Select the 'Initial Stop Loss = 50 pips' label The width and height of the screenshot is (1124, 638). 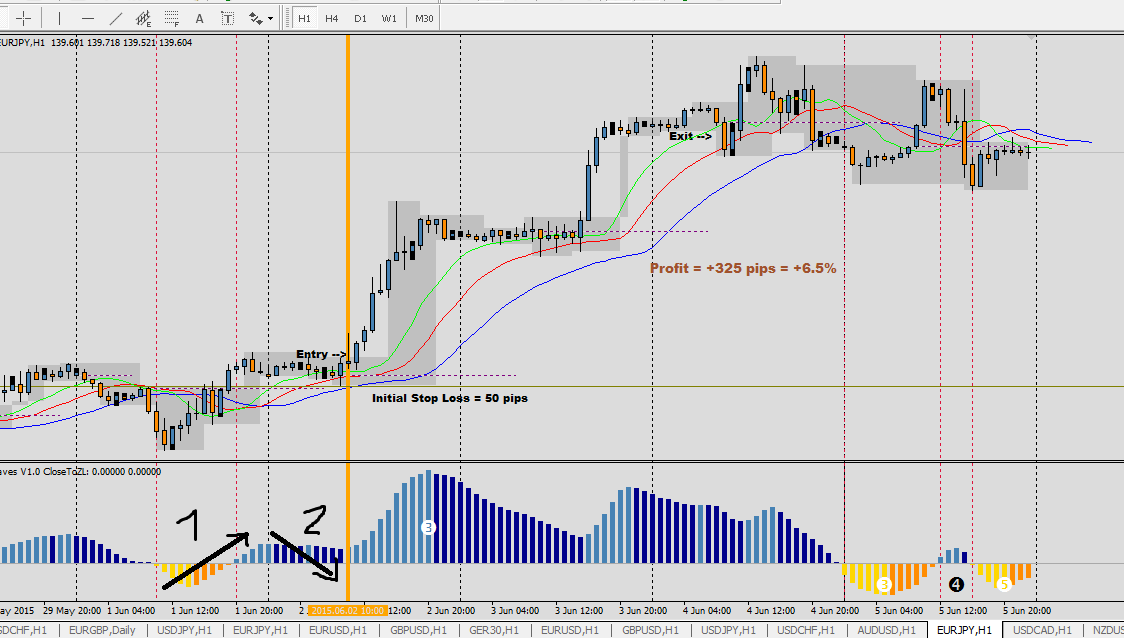[x=449, y=398]
